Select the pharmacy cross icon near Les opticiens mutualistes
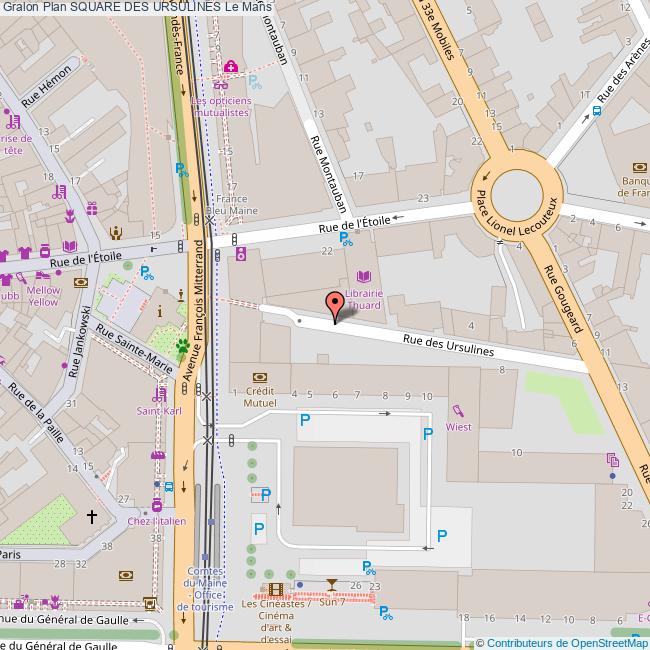This screenshot has width=650, height=650. 231,67
